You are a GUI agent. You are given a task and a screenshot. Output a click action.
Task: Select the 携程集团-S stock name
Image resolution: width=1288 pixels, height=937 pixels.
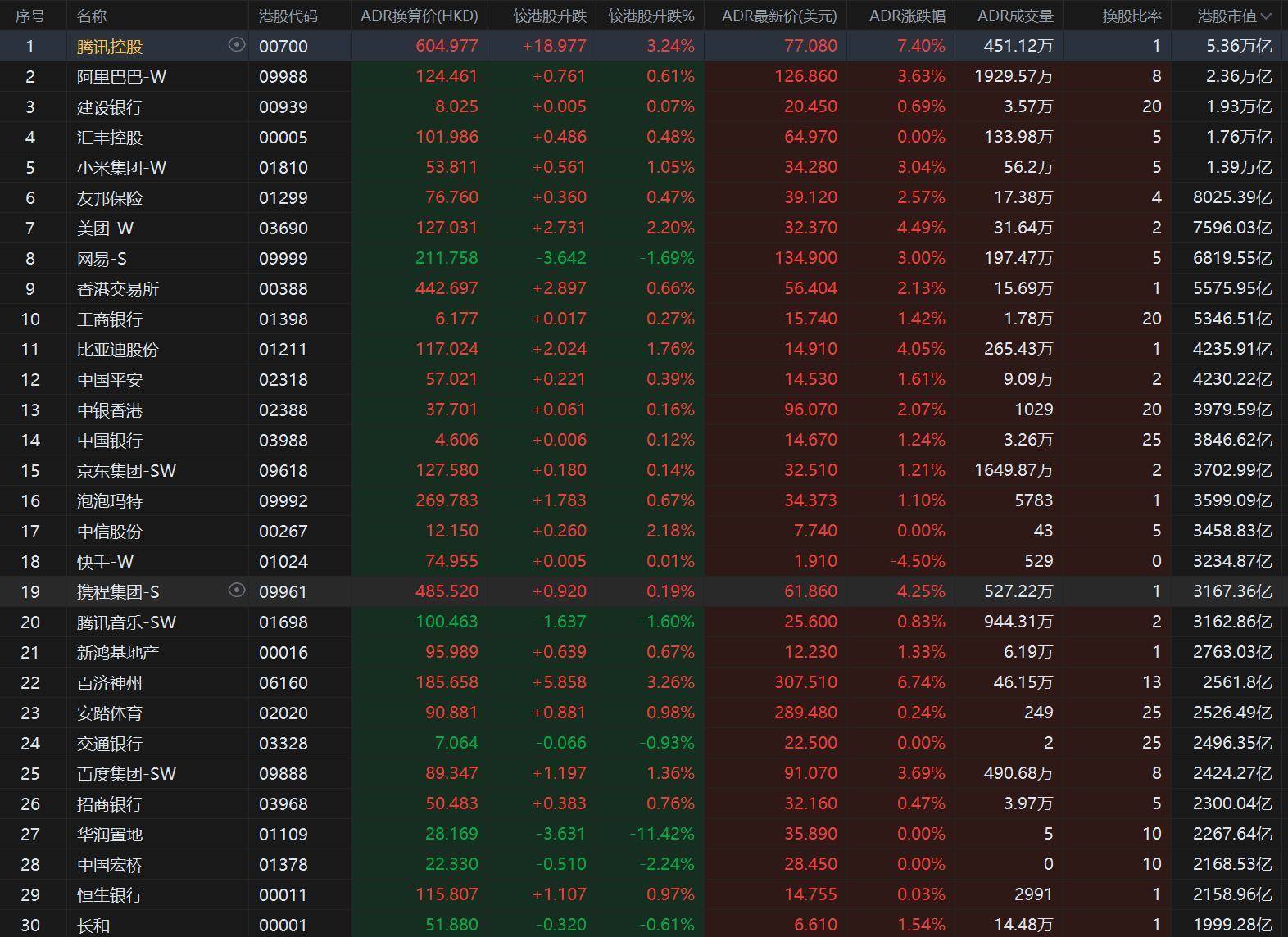tap(118, 591)
